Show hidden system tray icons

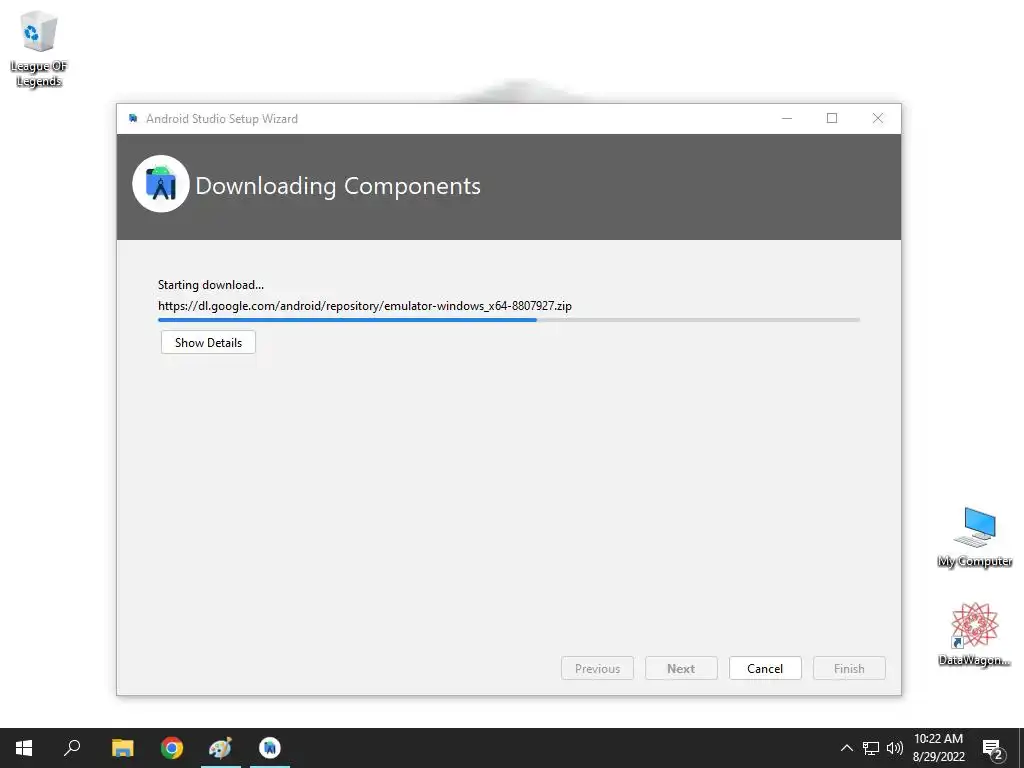point(846,748)
